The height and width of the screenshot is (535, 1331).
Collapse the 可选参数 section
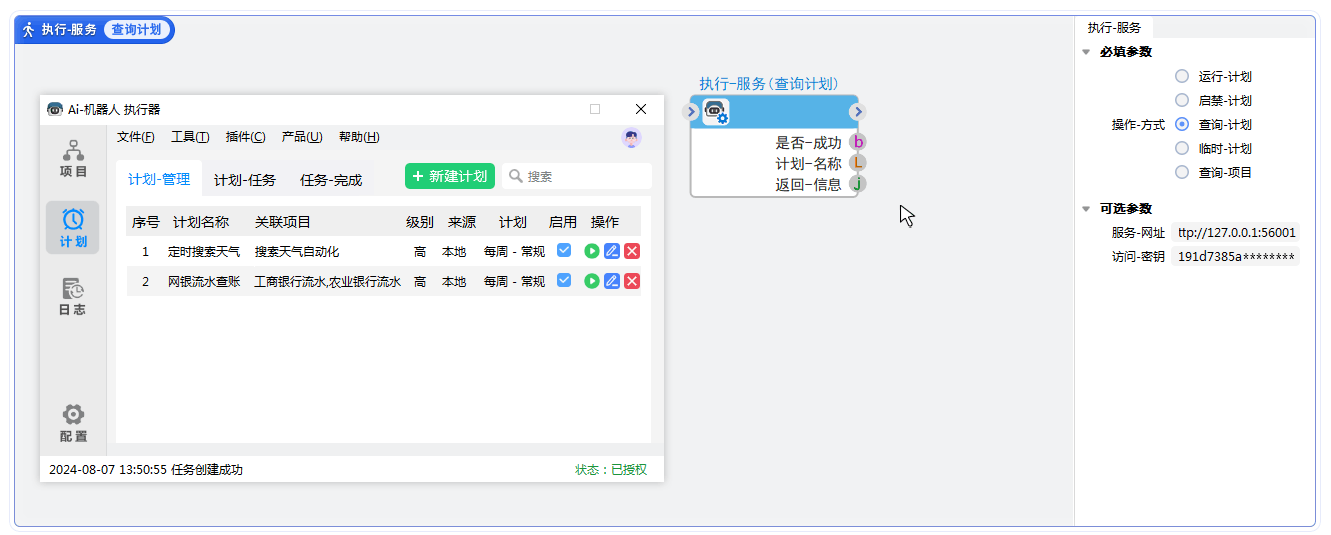1086,209
